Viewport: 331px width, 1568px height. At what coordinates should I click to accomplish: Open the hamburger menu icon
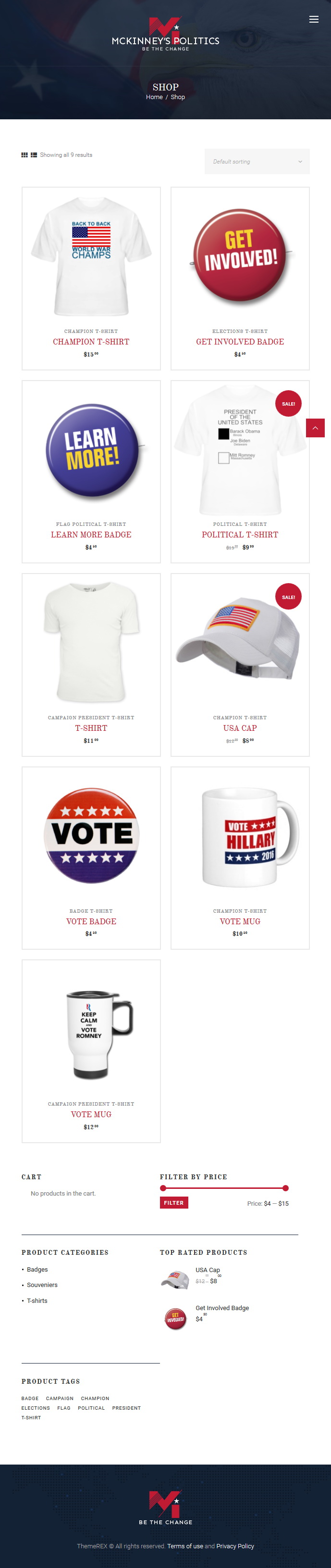click(313, 19)
